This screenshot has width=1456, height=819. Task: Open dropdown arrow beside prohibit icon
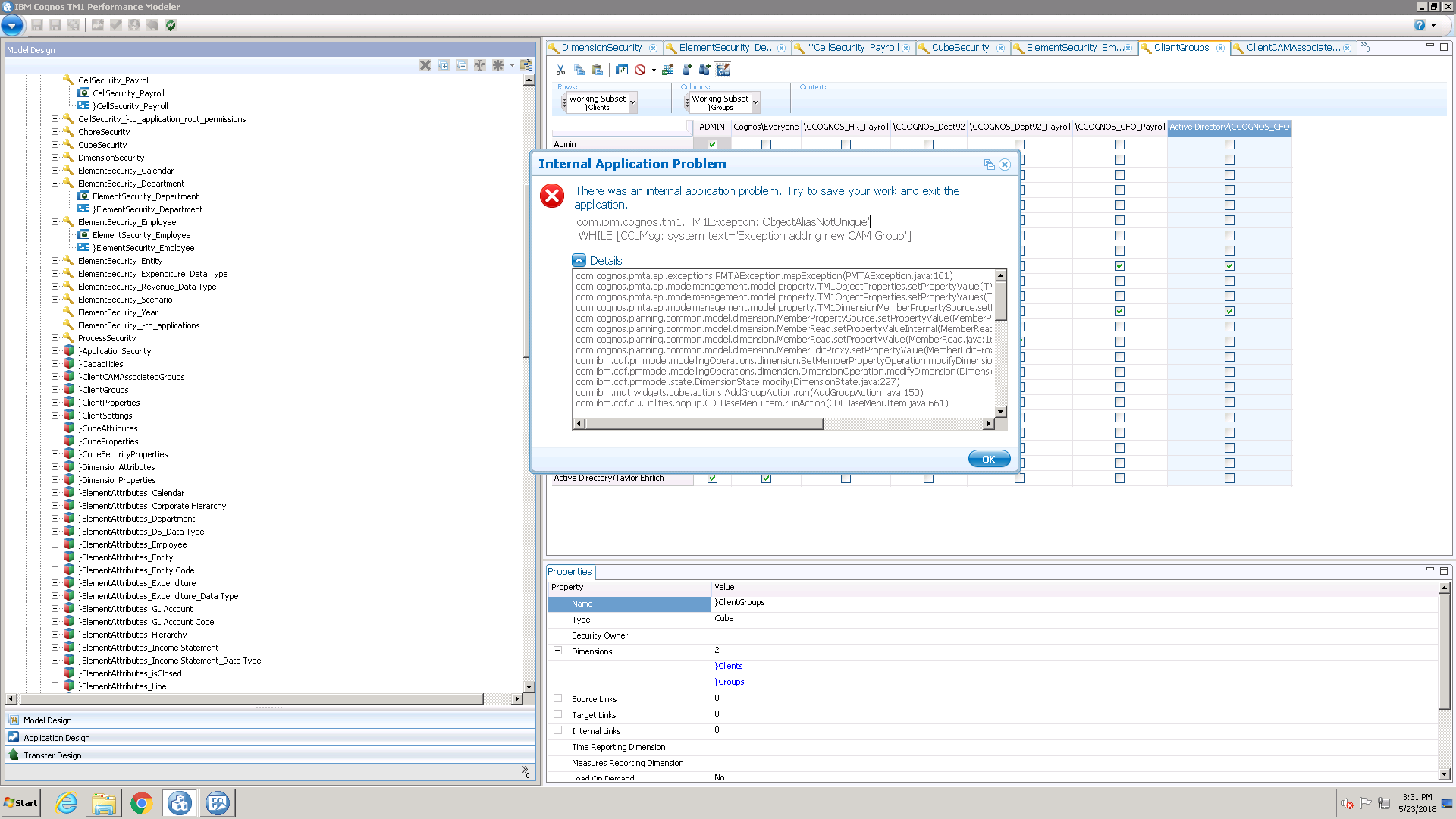coord(654,71)
